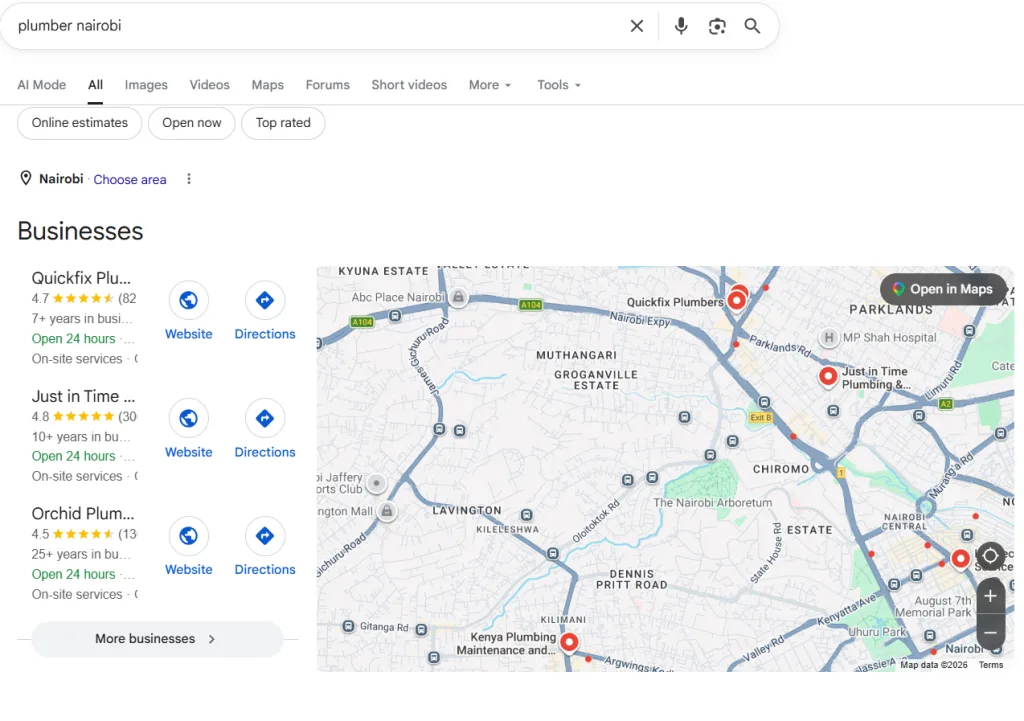Switch to AI Mode tab
Screen dimensions: 1024x721
[x=42, y=85]
